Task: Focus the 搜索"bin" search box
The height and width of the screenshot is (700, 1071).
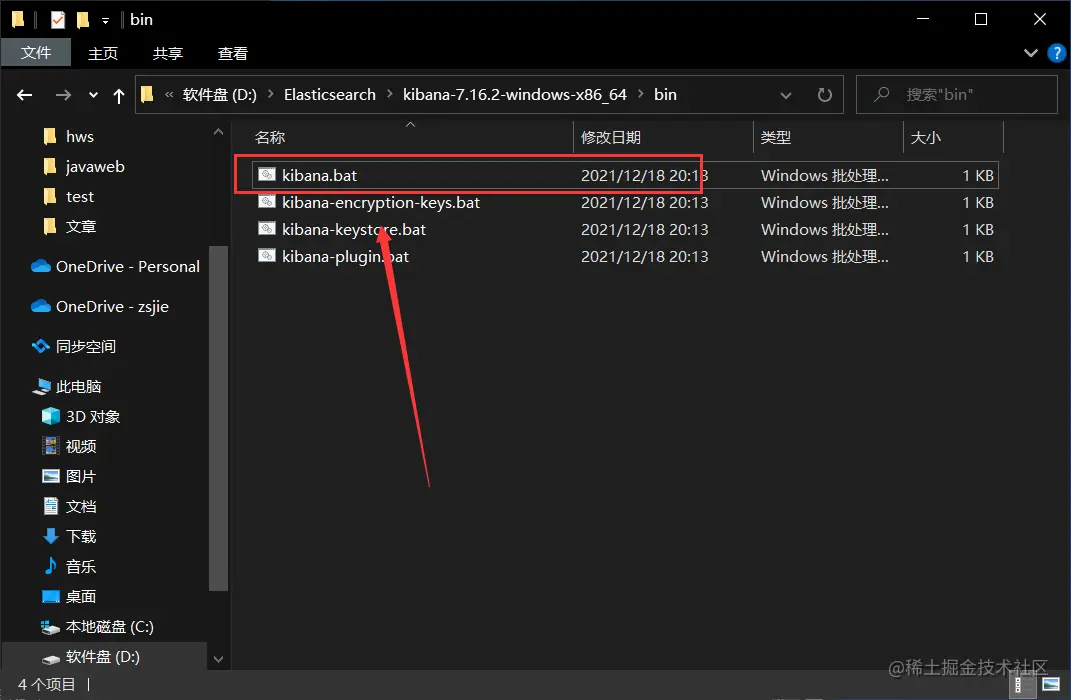Action: point(956,94)
